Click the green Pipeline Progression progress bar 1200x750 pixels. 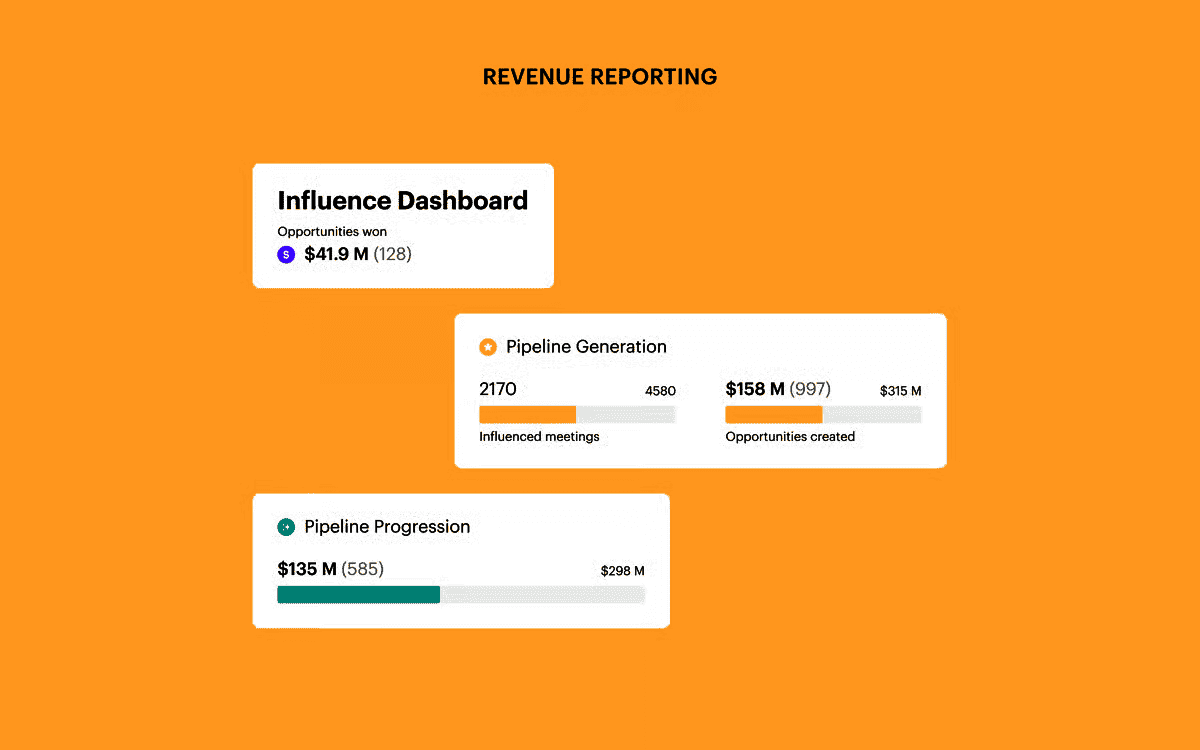[x=460, y=594]
